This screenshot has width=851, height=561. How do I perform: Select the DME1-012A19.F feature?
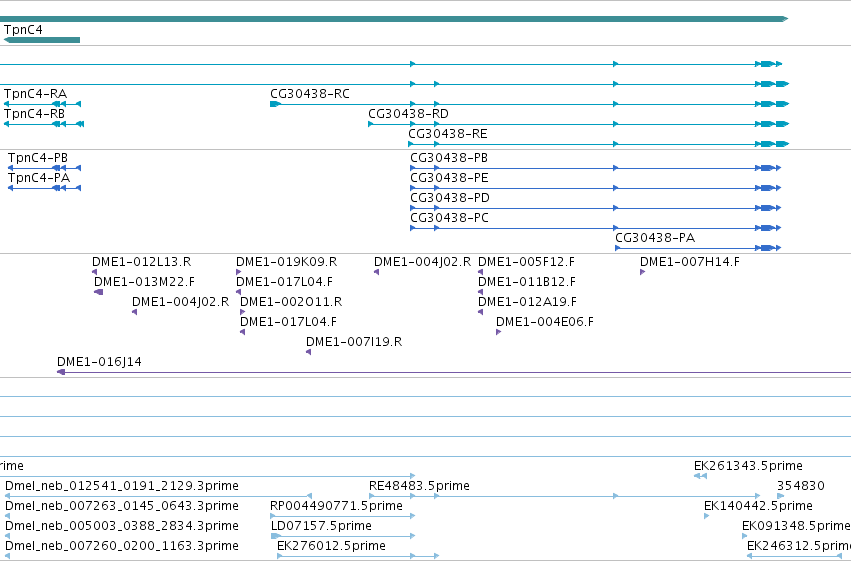point(528,302)
